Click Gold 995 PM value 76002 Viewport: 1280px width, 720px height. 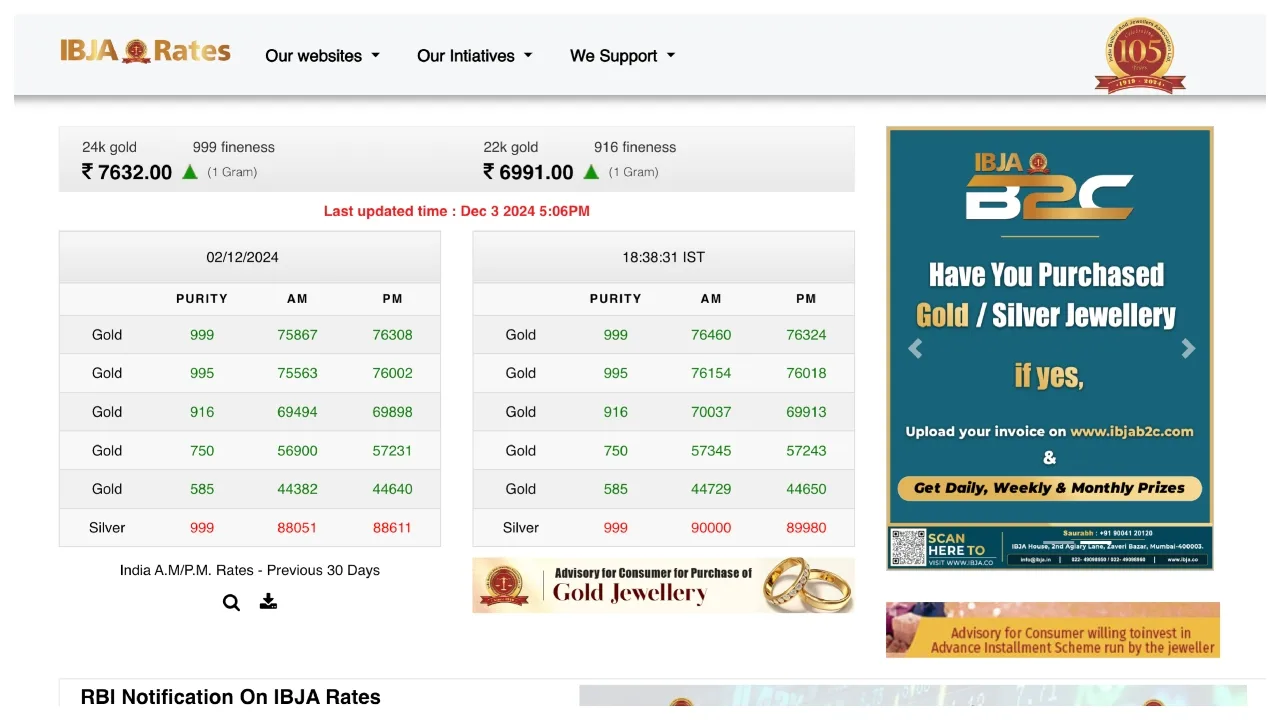click(392, 373)
